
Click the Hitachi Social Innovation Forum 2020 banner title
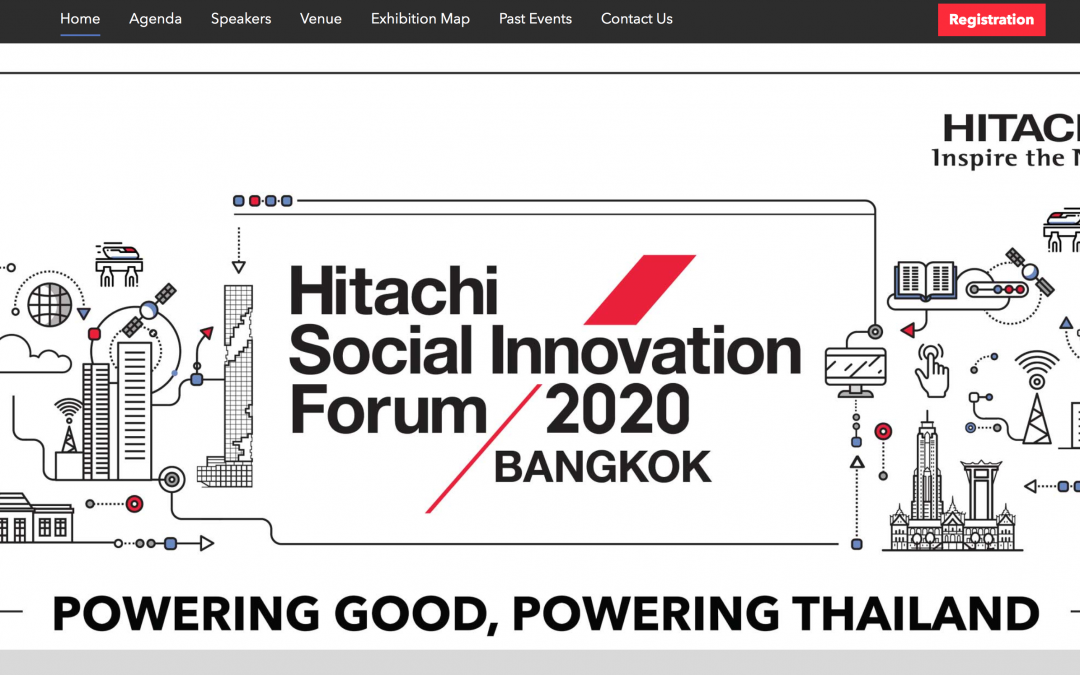[544, 351]
